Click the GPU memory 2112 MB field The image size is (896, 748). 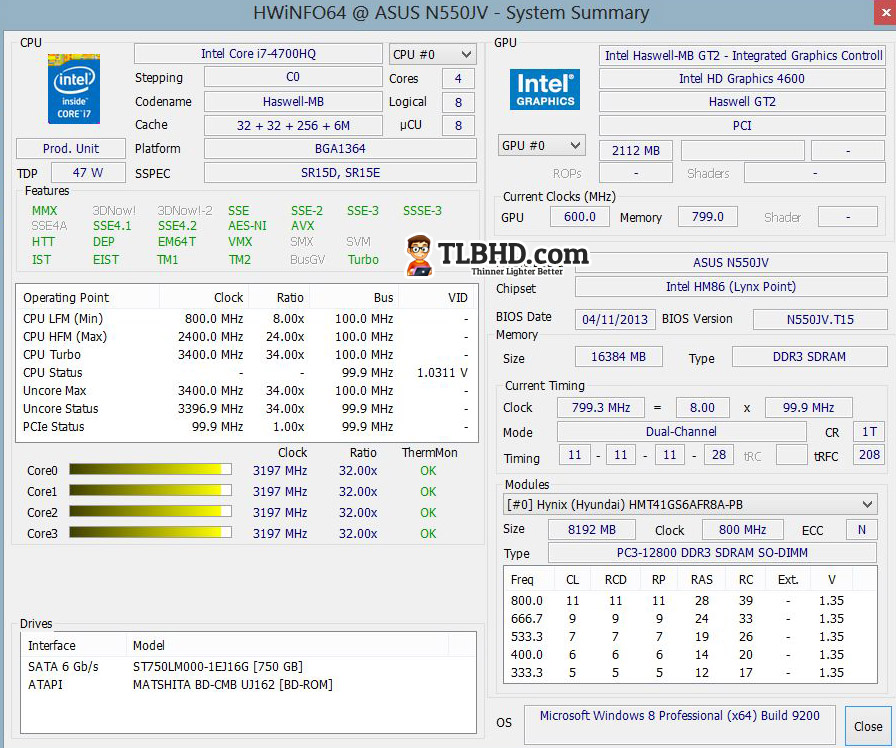click(635, 150)
